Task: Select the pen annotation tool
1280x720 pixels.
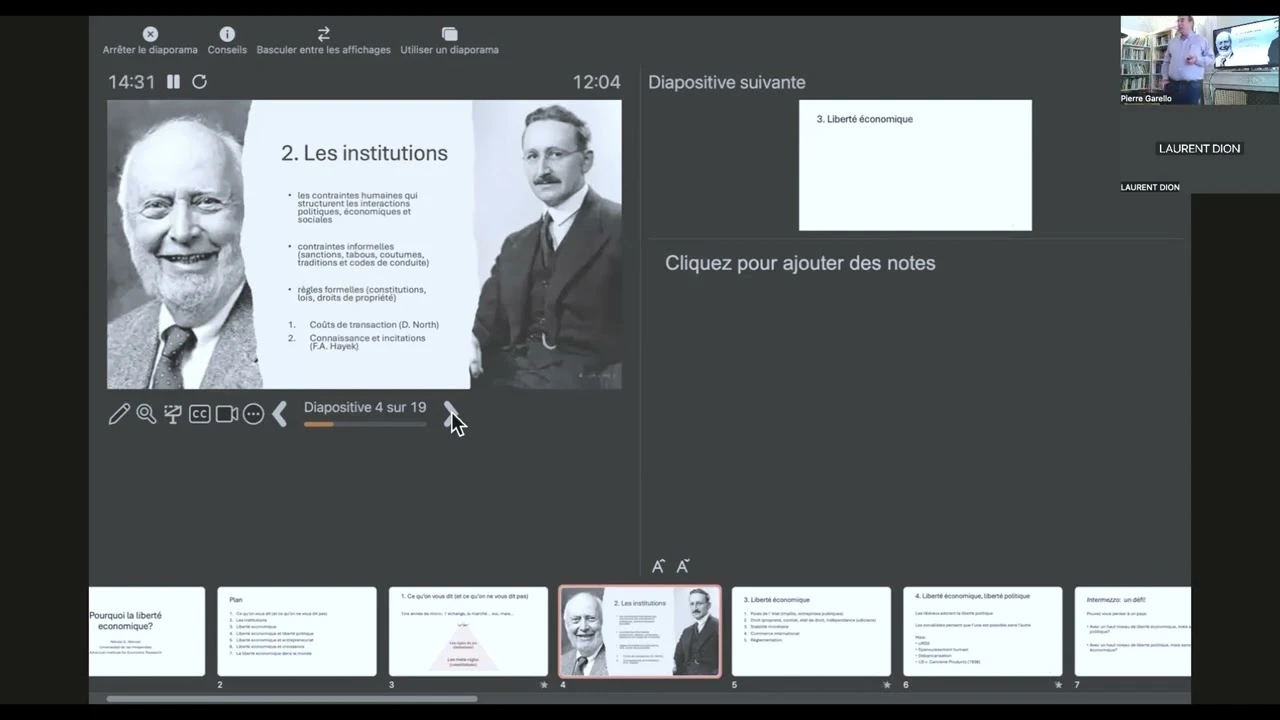Action: click(119, 414)
